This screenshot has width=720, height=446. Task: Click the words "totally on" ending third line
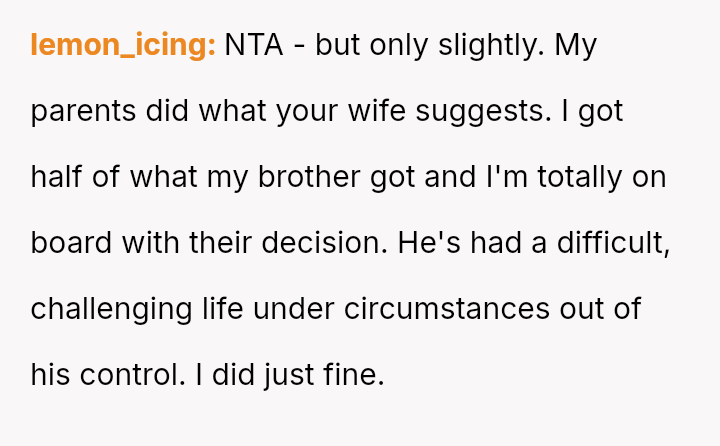coord(602,178)
